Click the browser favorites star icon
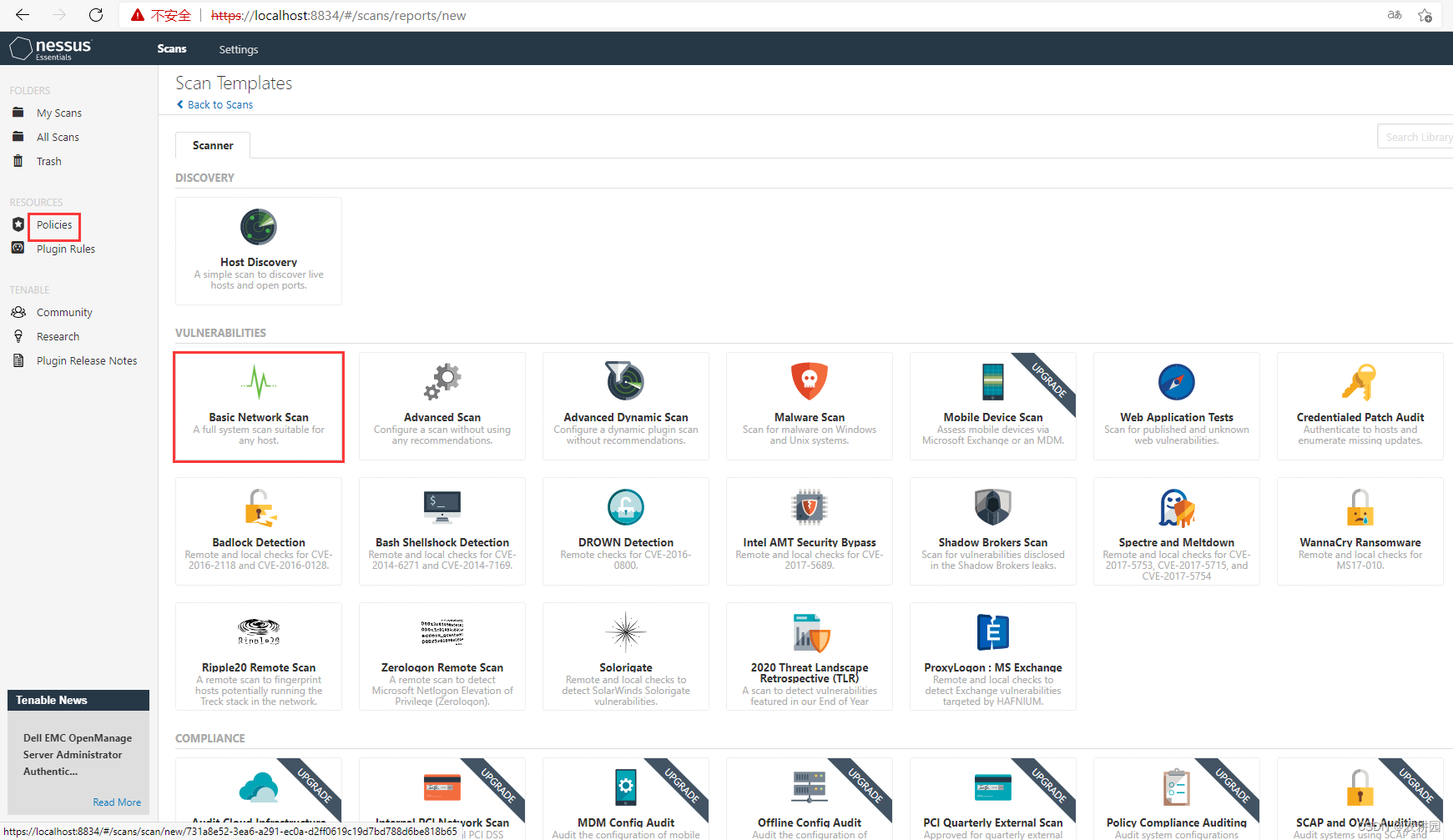Image resolution: width=1453 pixels, height=840 pixels. (x=1425, y=15)
